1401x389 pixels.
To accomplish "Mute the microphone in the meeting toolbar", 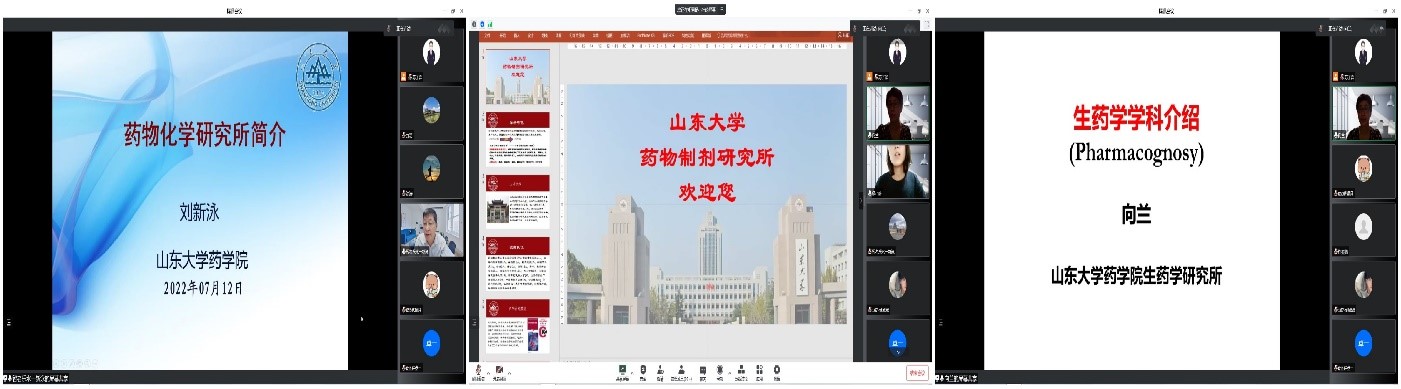I will (x=479, y=372).
